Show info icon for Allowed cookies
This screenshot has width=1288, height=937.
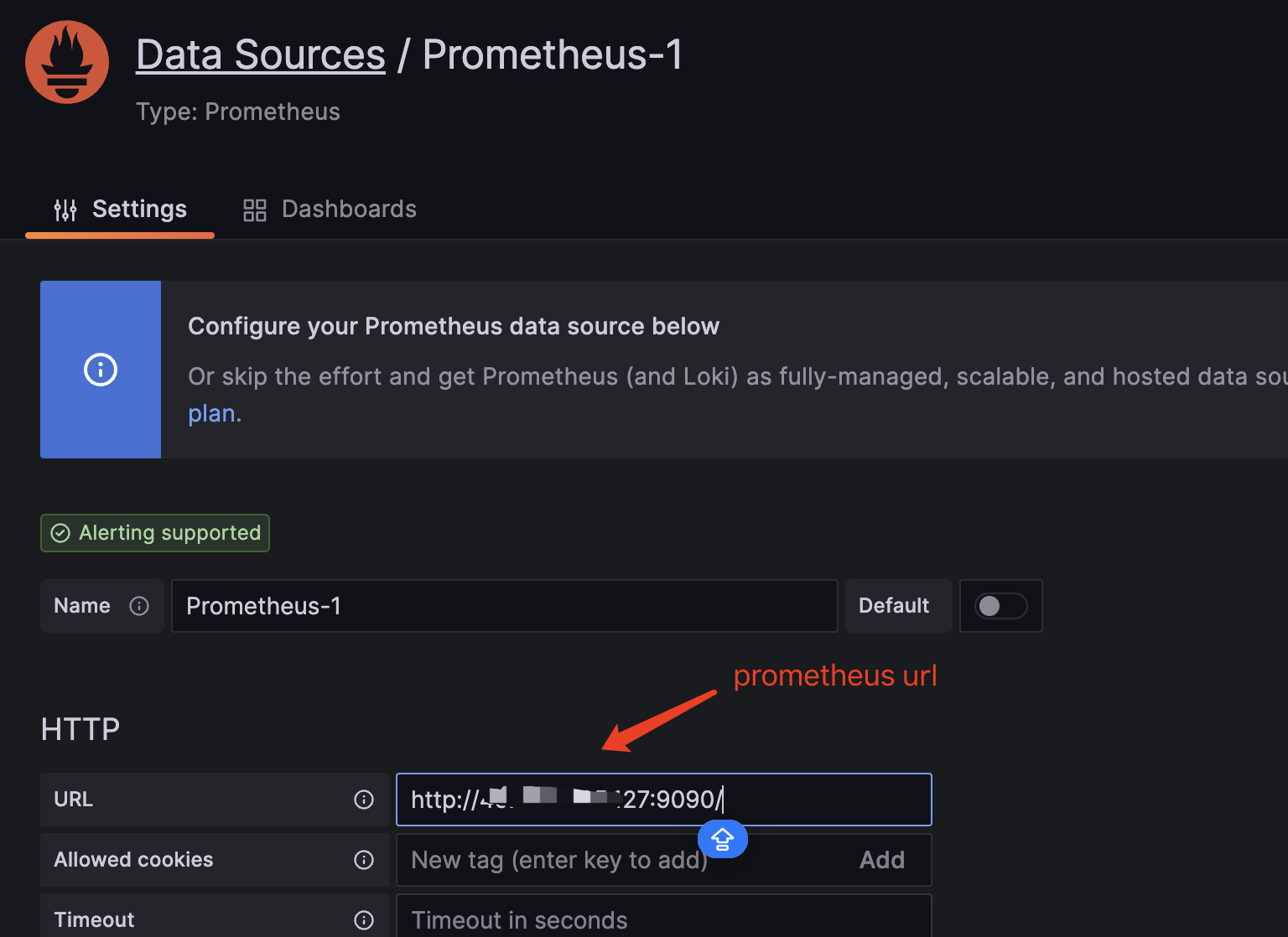(364, 860)
